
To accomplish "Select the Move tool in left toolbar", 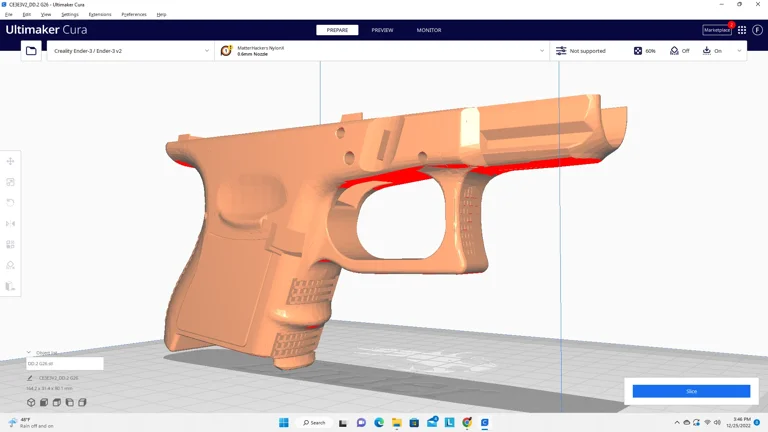I will [11, 161].
